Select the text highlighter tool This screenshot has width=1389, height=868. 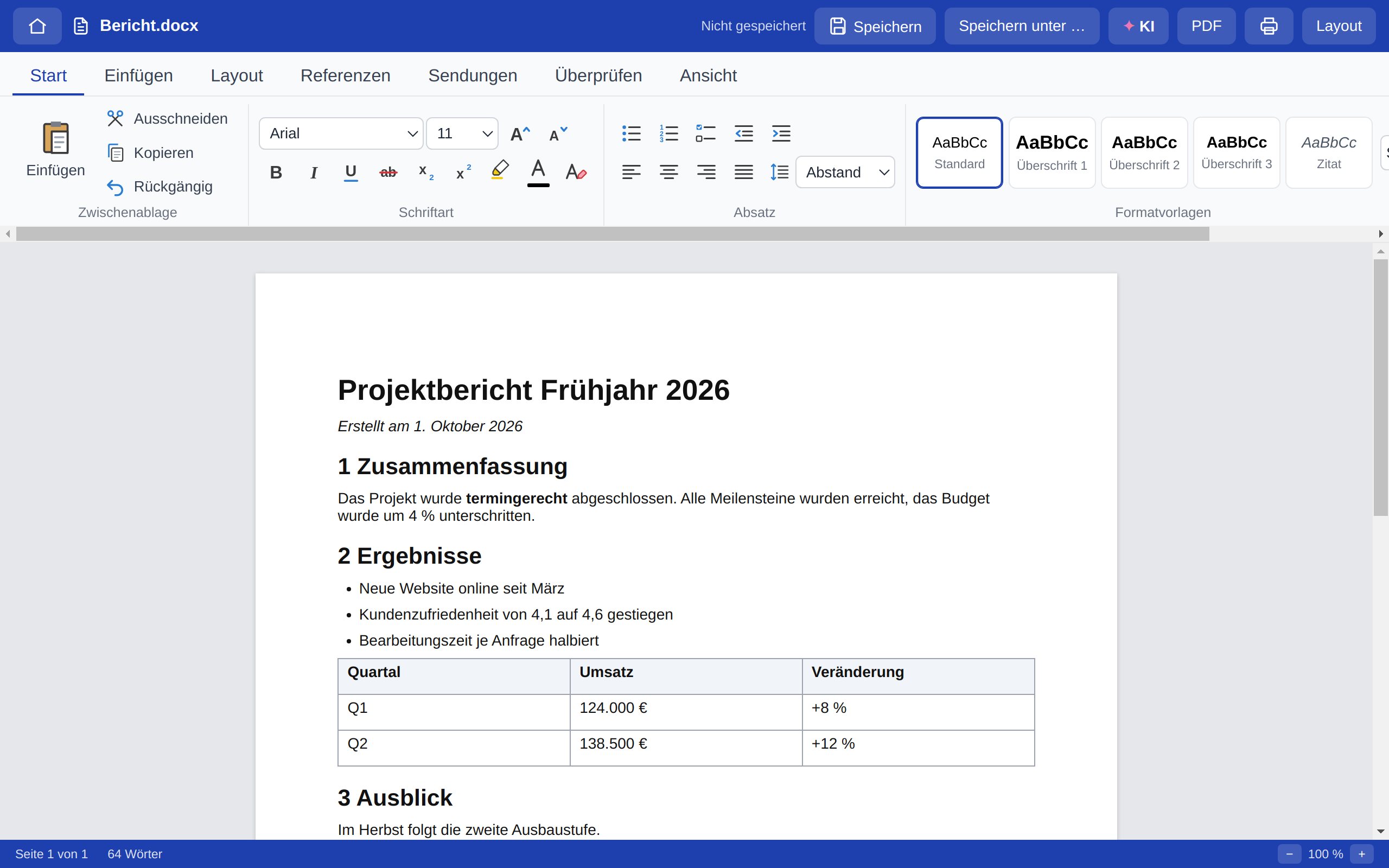click(x=500, y=171)
